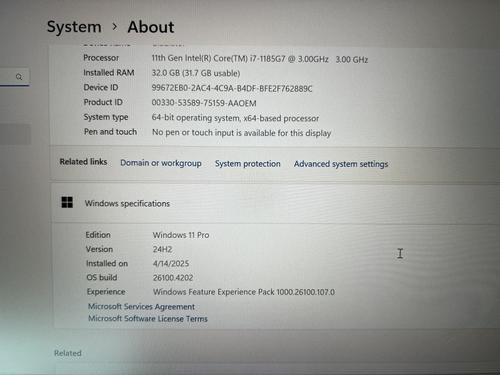
Task: Open Microsoft Software License Terms link
Action: (x=148, y=319)
